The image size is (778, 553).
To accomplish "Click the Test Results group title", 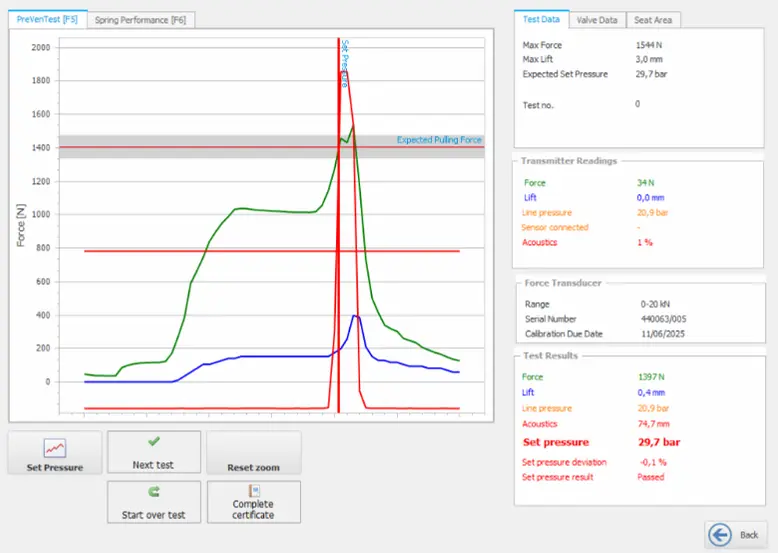I will (550, 356).
